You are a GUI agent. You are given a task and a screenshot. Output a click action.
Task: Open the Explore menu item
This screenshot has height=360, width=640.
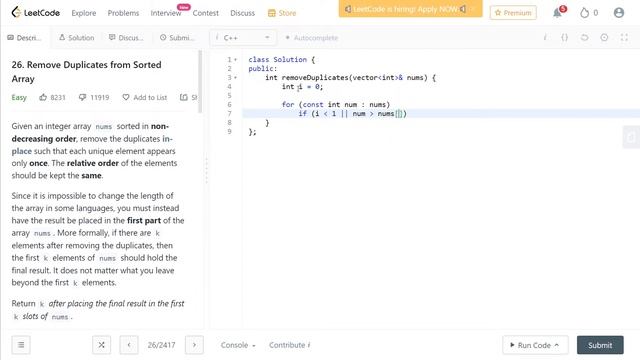click(84, 13)
